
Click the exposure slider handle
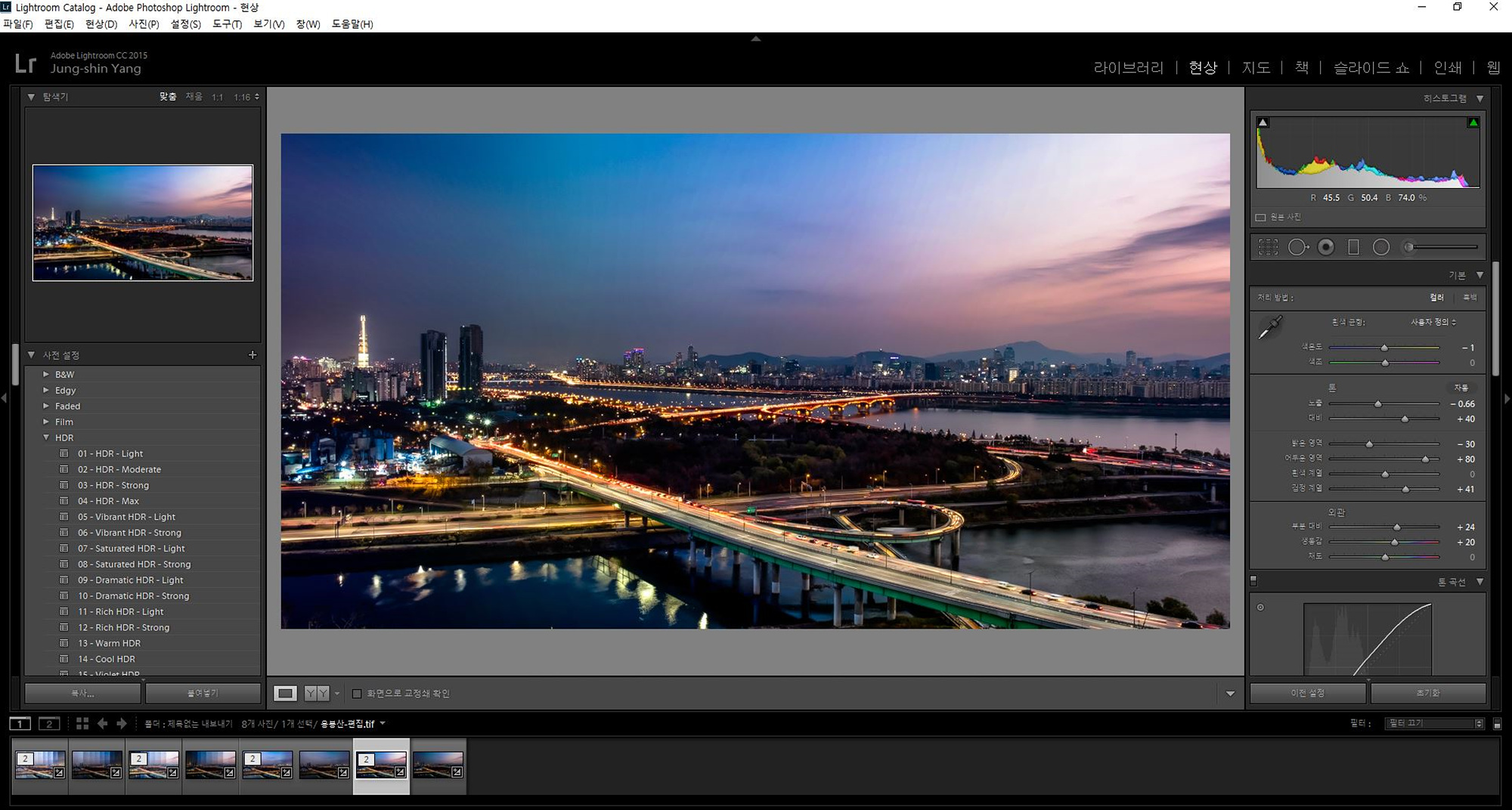(1377, 404)
